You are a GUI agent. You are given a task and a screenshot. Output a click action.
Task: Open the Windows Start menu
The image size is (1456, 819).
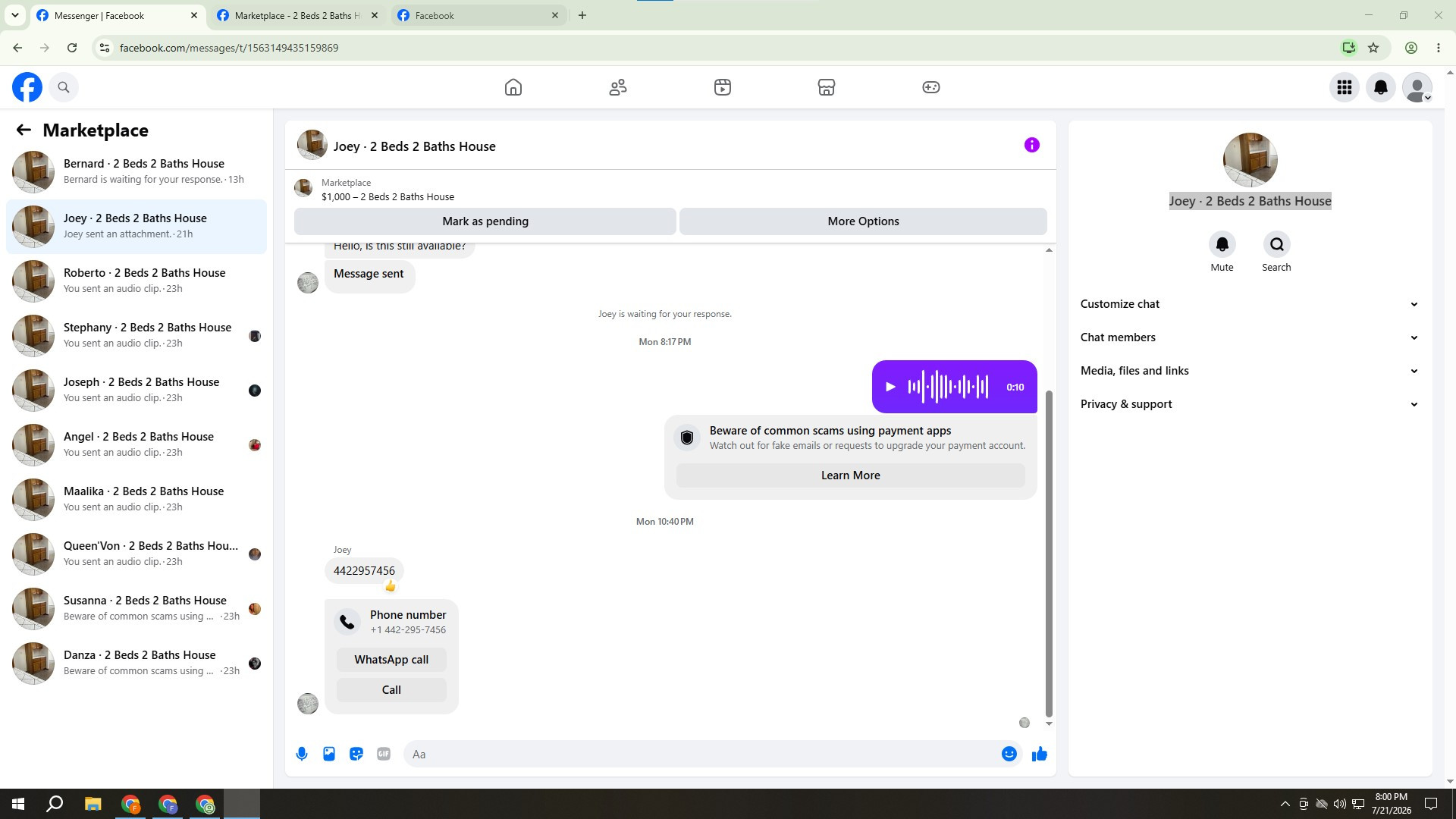click(18, 804)
